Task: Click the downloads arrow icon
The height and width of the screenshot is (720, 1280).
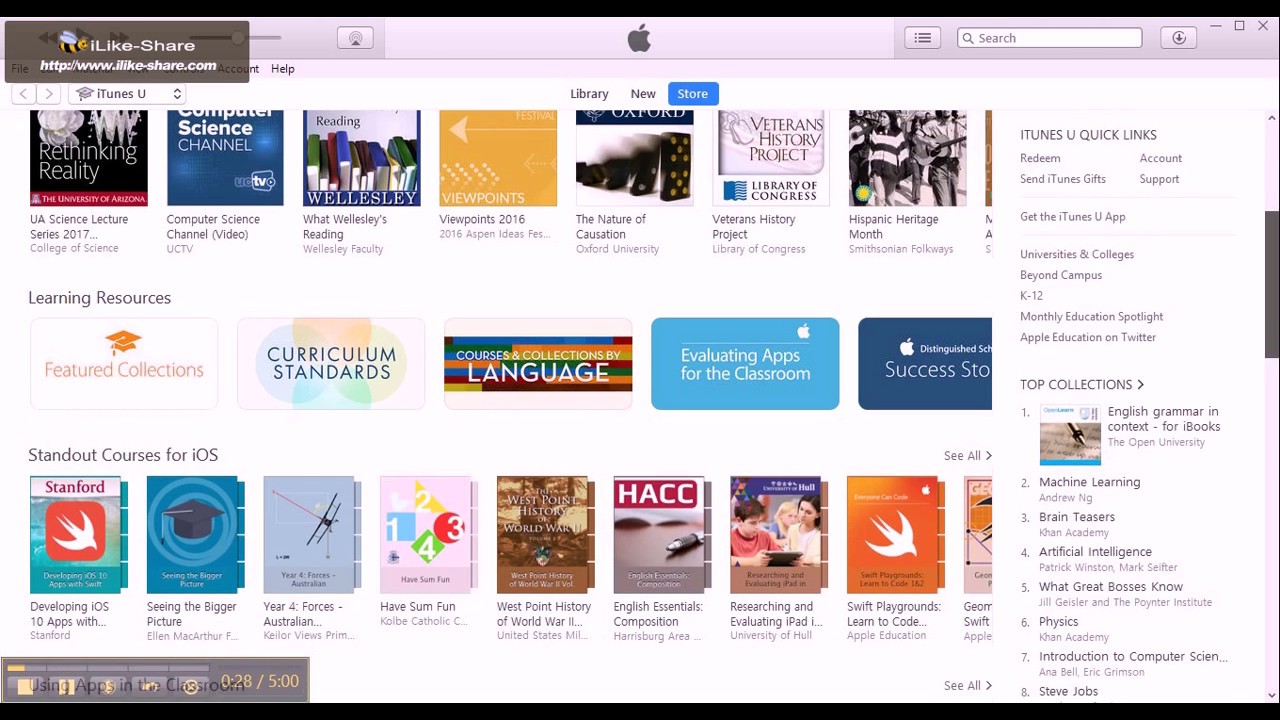Action: (1179, 38)
